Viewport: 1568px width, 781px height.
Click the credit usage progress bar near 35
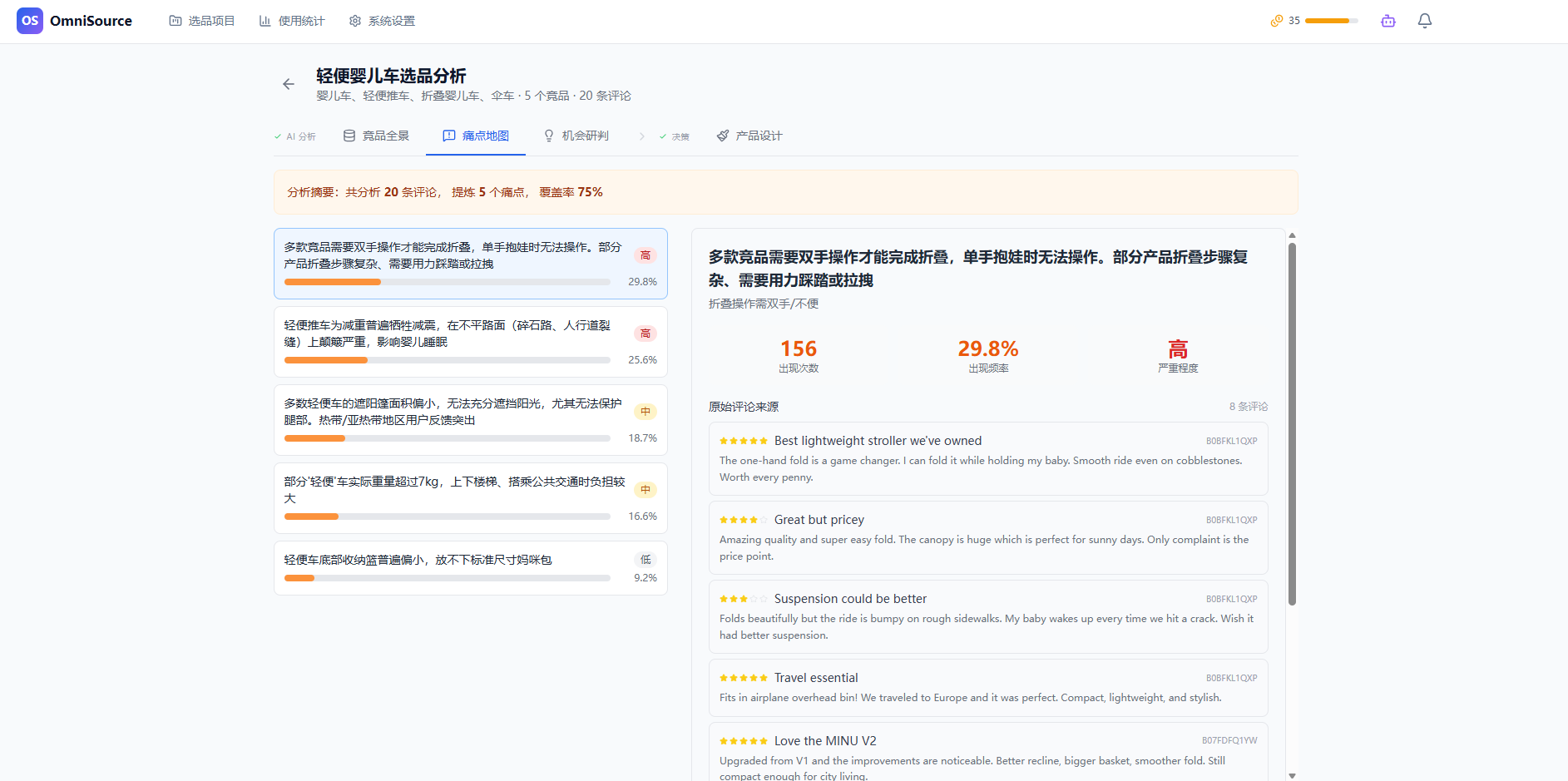pos(1329,20)
